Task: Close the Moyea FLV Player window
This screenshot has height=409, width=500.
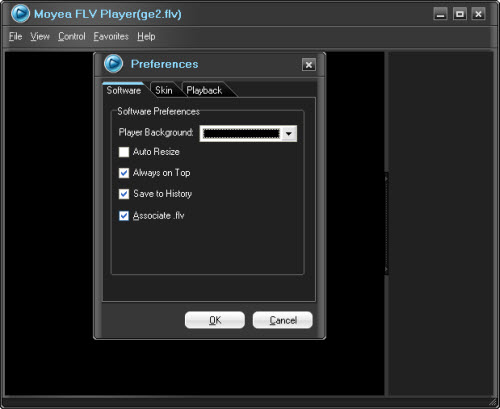Action: (478, 14)
